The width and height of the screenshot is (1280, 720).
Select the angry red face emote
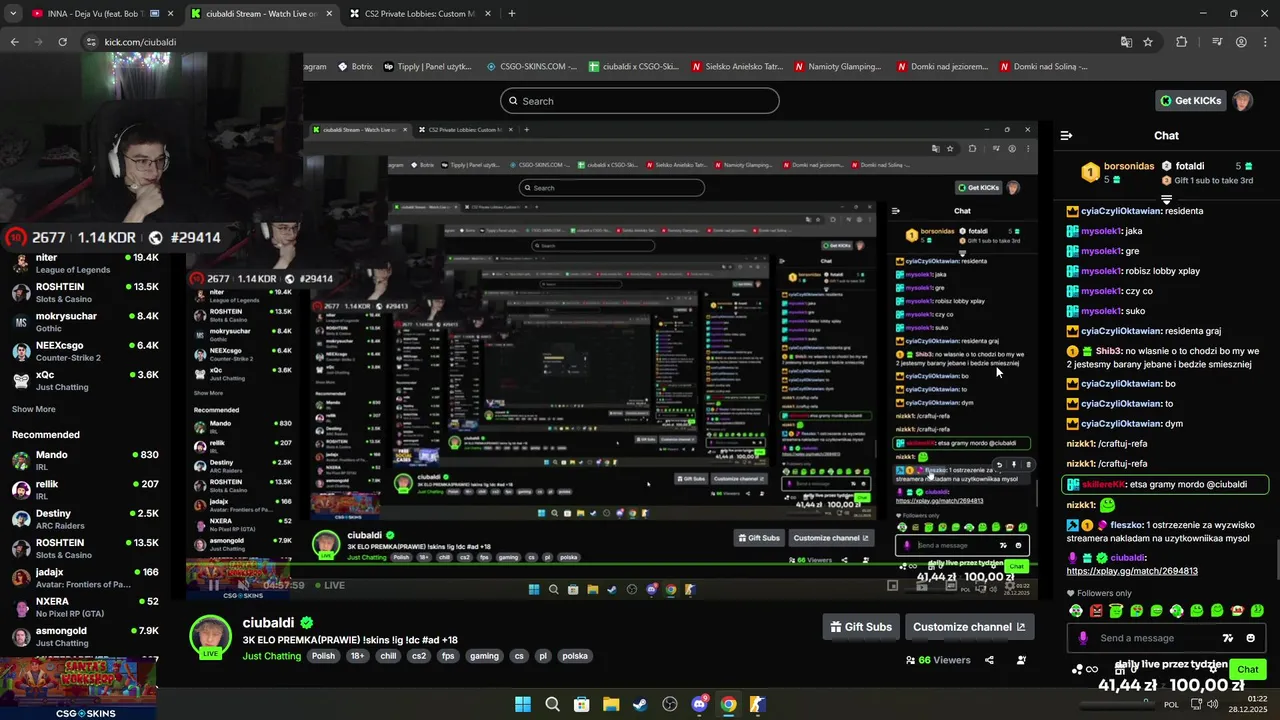[1096, 610]
